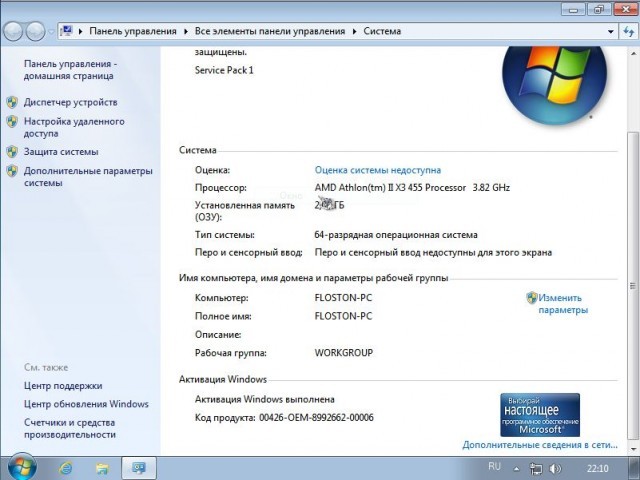
Task: Click product code 00426-OEM-8992662-00006
Action: pyautogui.click(x=316, y=418)
